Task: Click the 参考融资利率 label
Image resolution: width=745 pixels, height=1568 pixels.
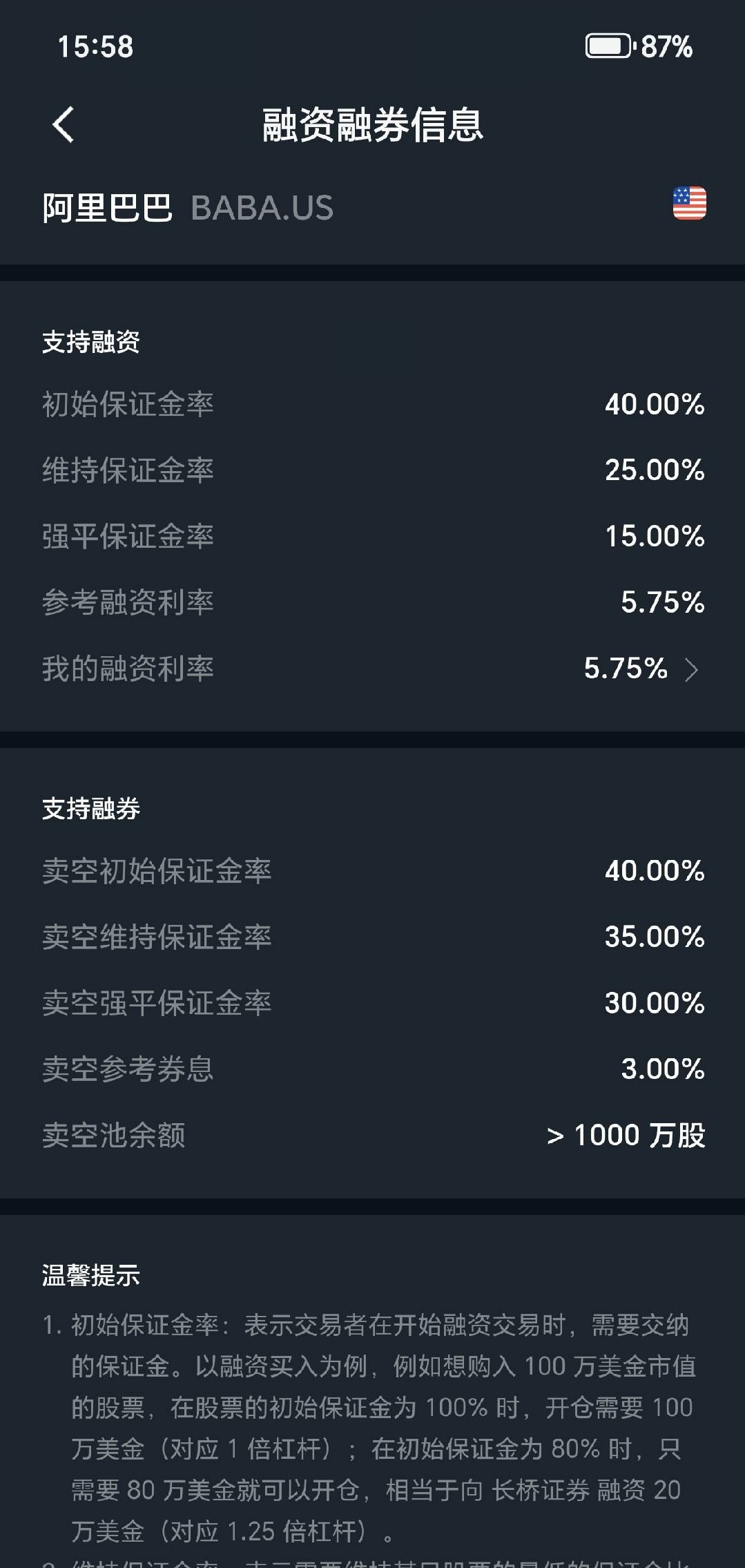Action: (x=128, y=602)
